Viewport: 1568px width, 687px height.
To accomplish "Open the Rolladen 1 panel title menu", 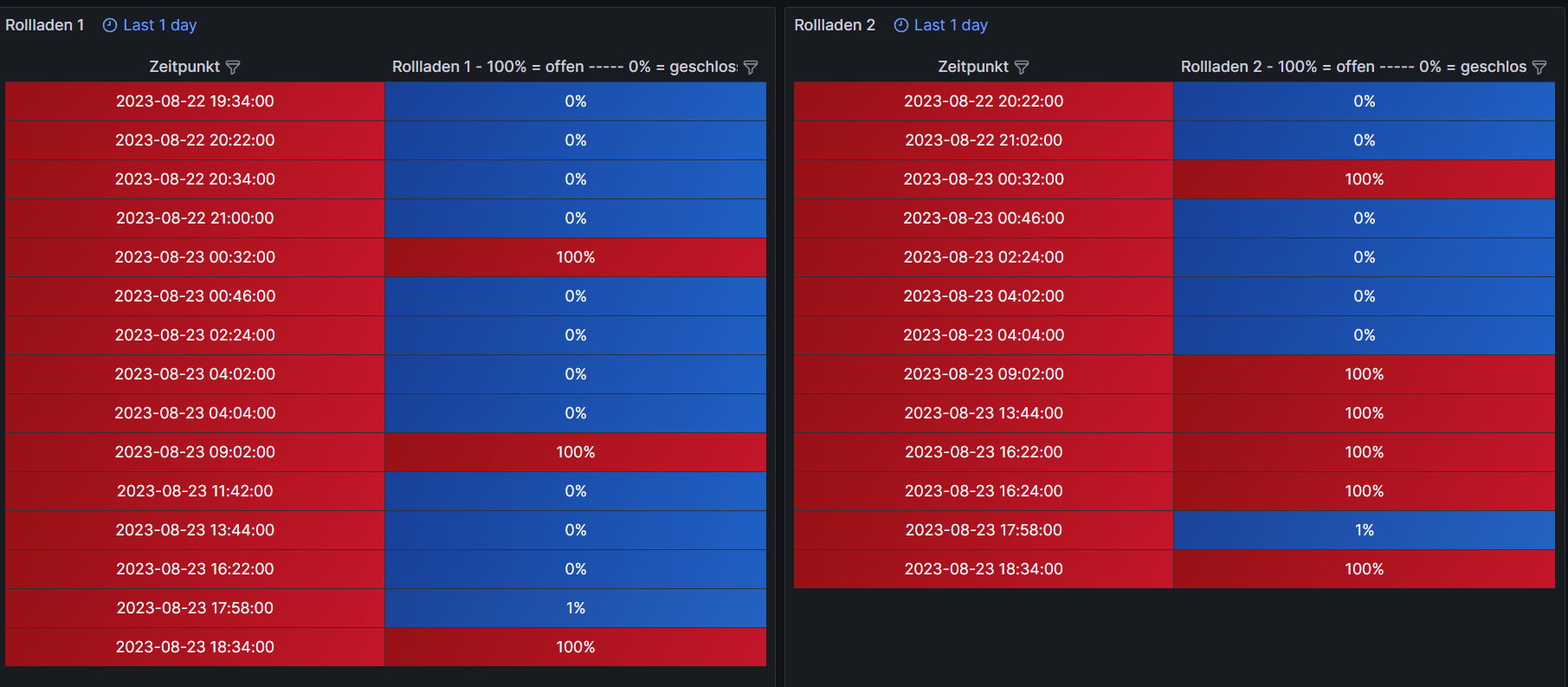I will (45, 25).
